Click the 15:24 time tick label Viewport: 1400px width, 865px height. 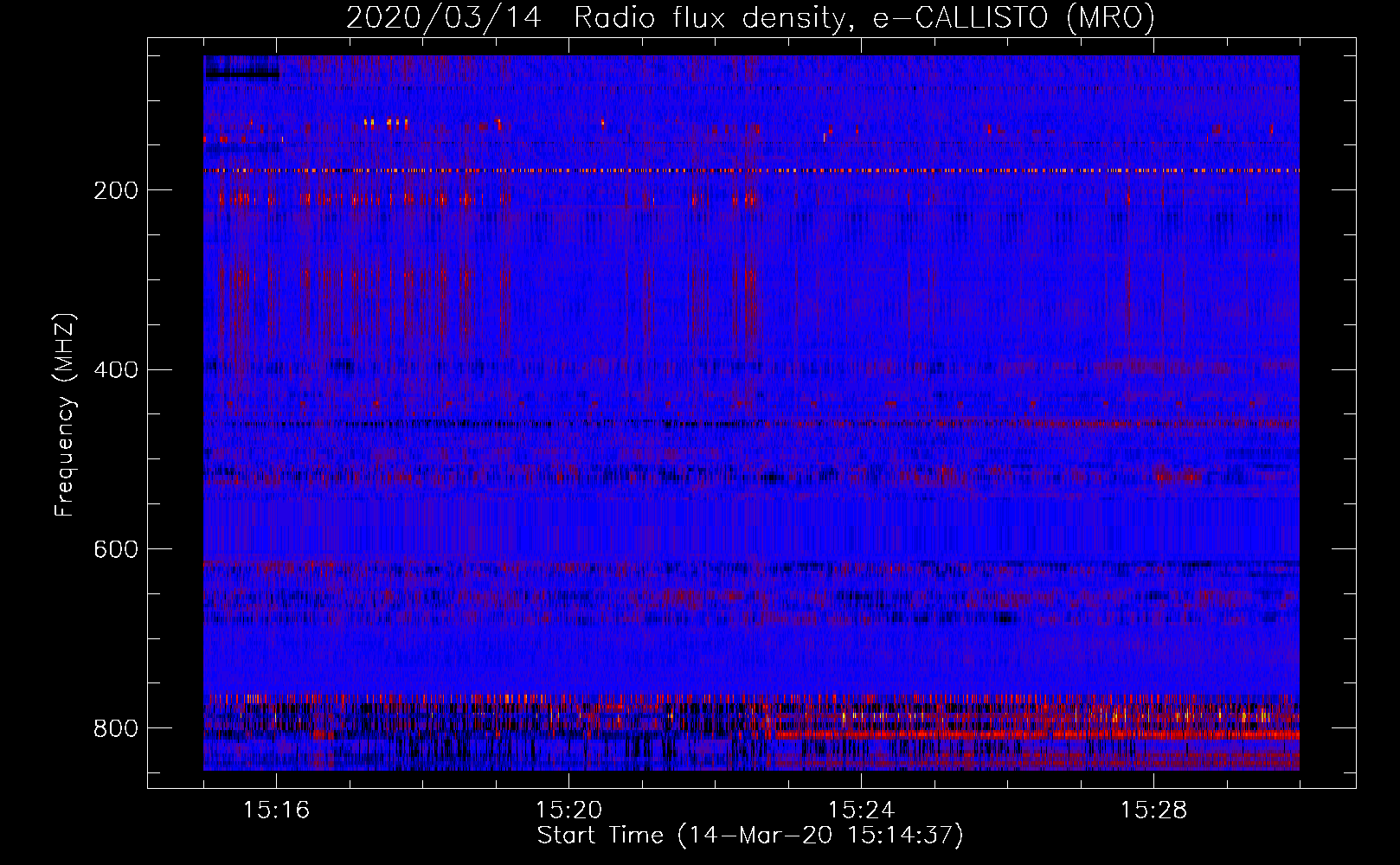861,811
